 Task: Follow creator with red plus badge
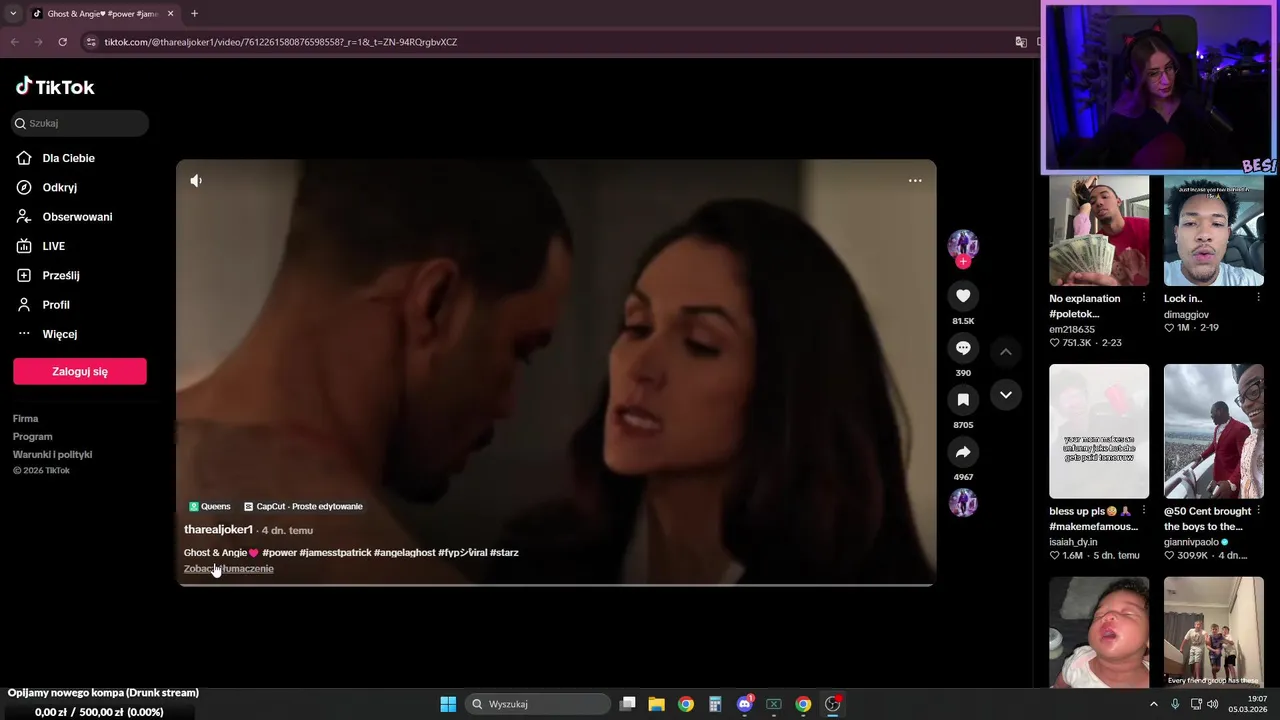(x=963, y=262)
